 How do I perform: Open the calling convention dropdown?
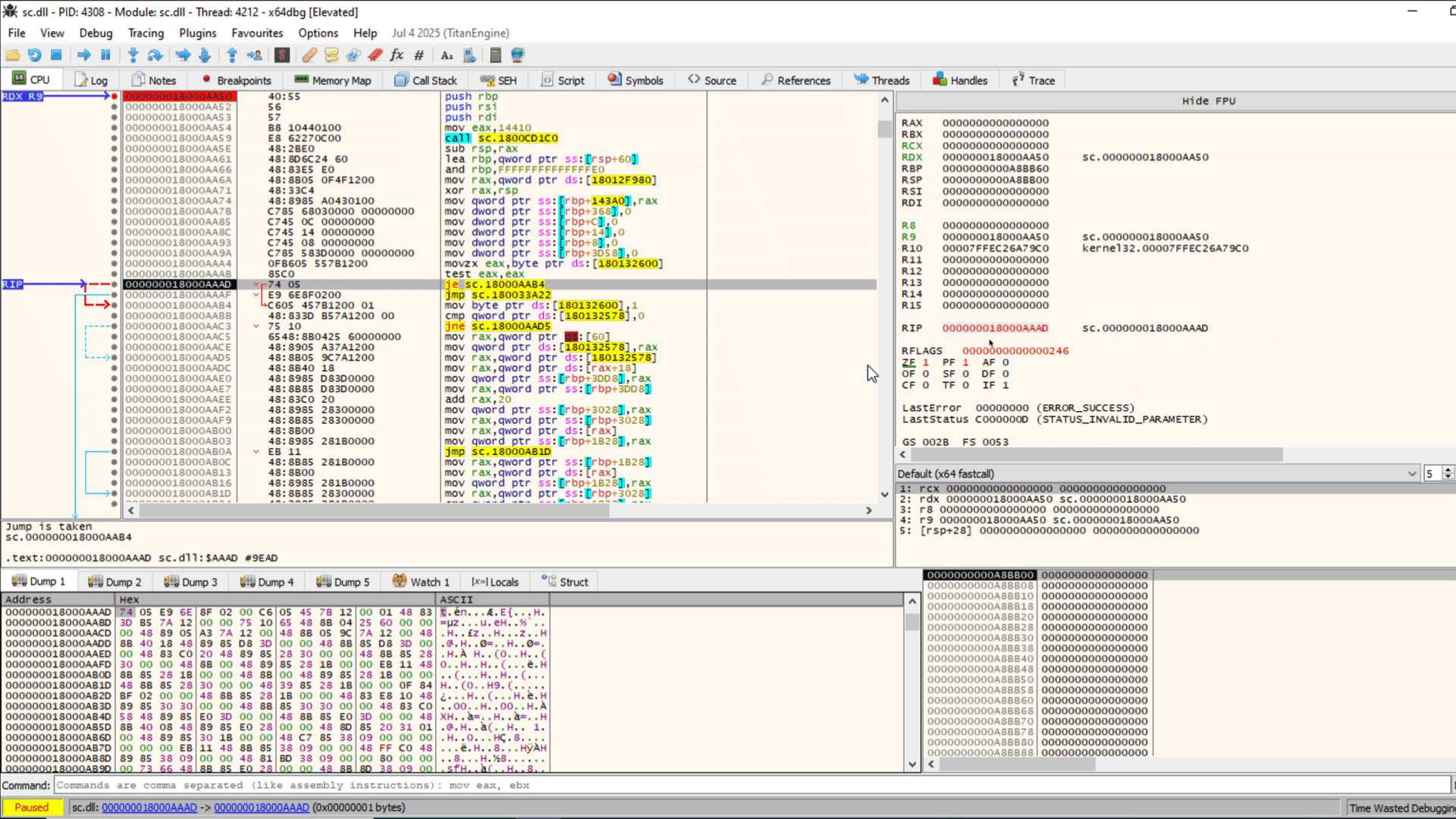coord(1157,473)
